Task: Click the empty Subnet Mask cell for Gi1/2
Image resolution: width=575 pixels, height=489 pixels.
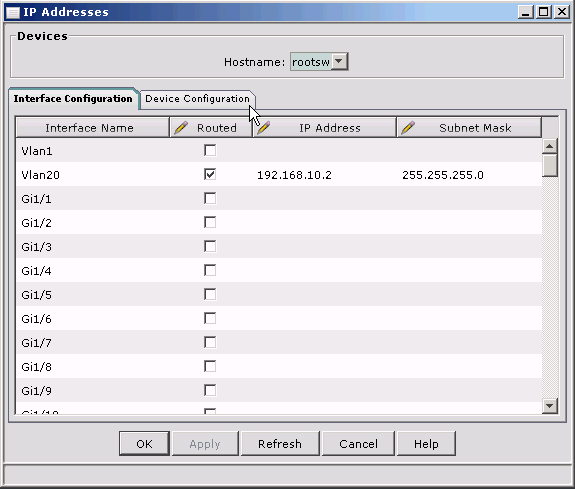Action: click(x=469, y=222)
